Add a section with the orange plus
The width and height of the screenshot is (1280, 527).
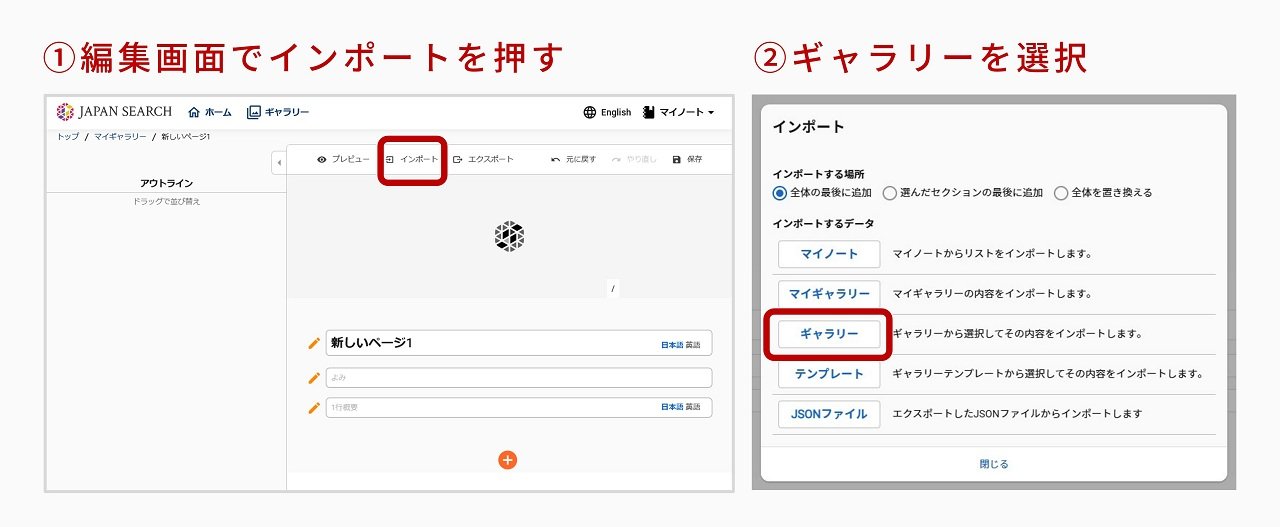508,460
